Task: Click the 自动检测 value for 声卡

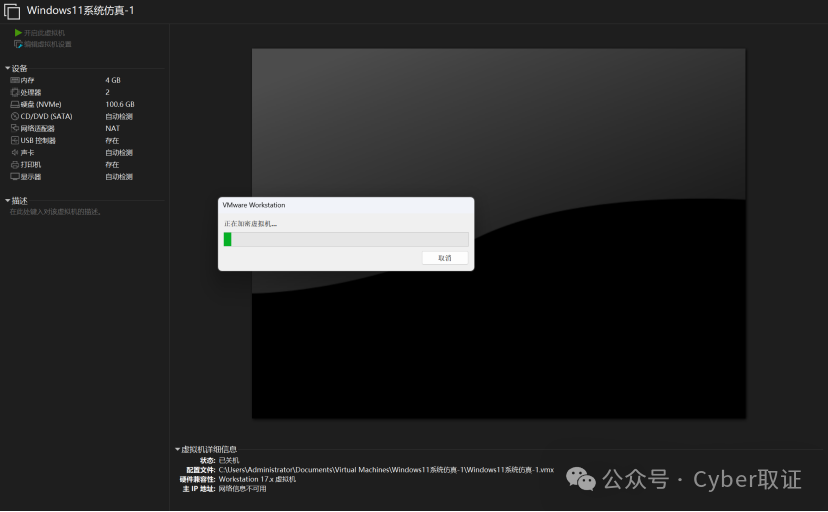Action: [x=119, y=153]
